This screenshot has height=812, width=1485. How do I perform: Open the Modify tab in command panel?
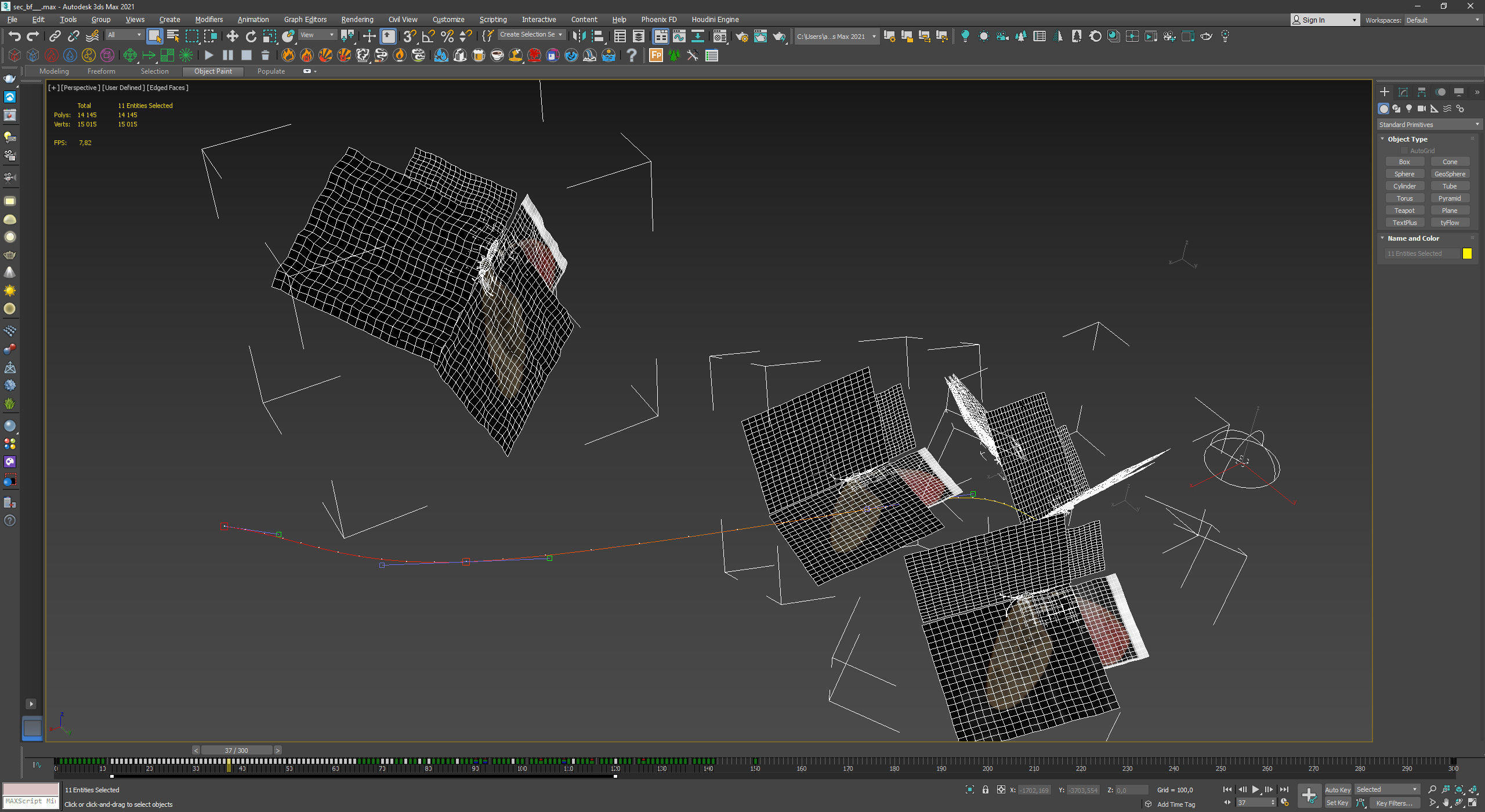[1403, 92]
